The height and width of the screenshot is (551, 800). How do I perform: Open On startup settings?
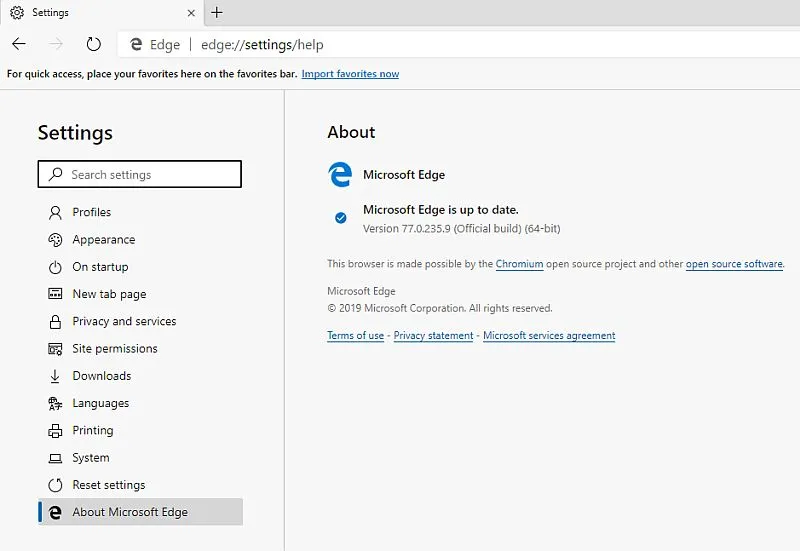[x=140, y=267]
